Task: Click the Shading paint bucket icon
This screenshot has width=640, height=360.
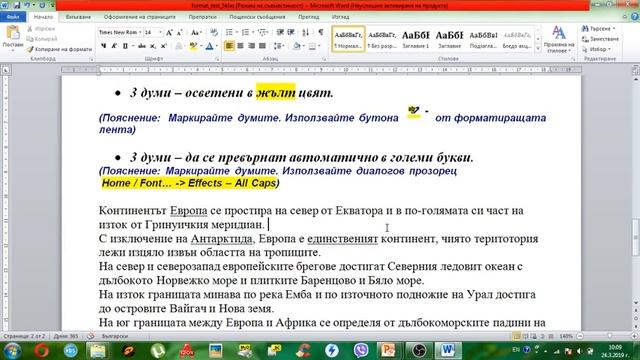Action: pyautogui.click(x=297, y=46)
